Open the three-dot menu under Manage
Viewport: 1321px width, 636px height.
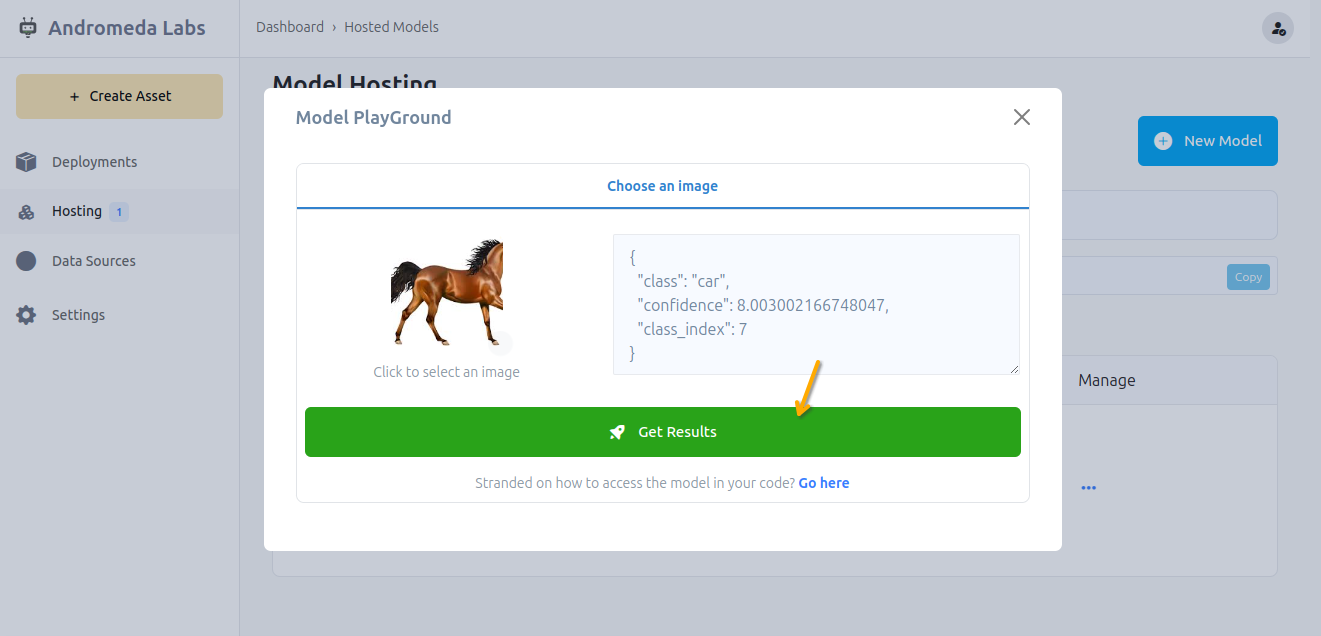pos(1088,488)
